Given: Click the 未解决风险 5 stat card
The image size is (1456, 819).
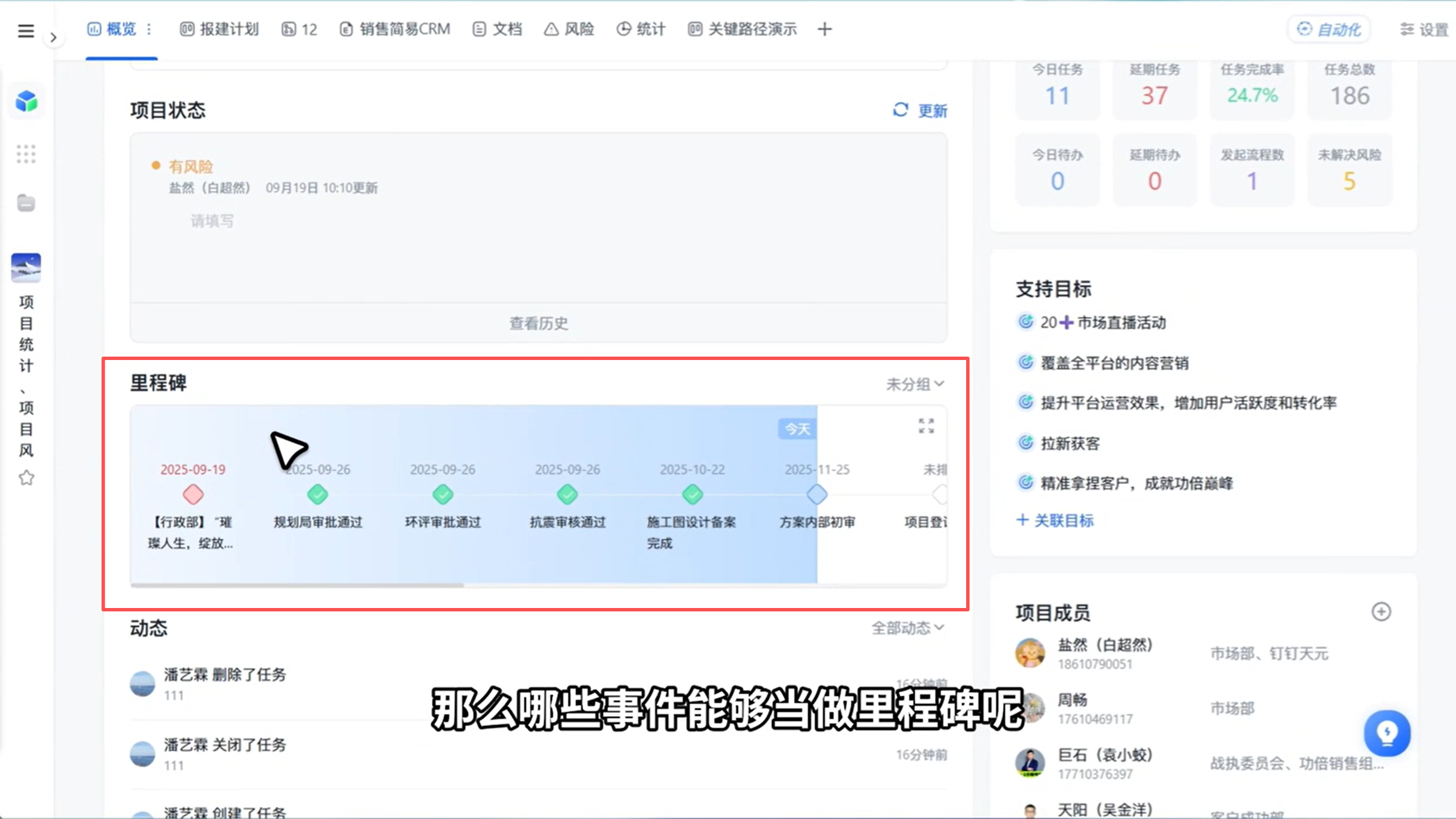Looking at the screenshot, I should tap(1350, 169).
